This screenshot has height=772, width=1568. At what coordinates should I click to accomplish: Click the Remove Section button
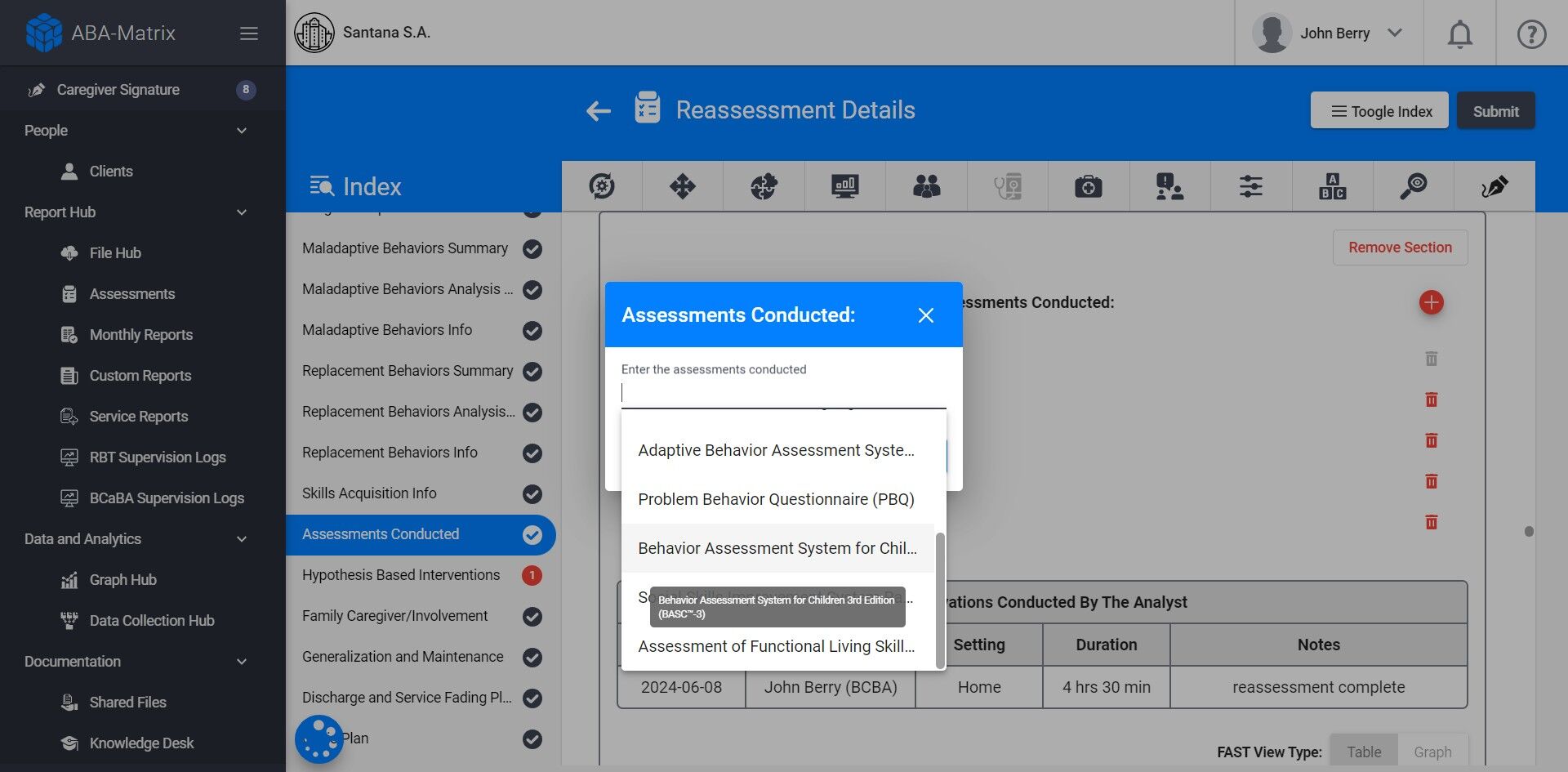point(1400,248)
